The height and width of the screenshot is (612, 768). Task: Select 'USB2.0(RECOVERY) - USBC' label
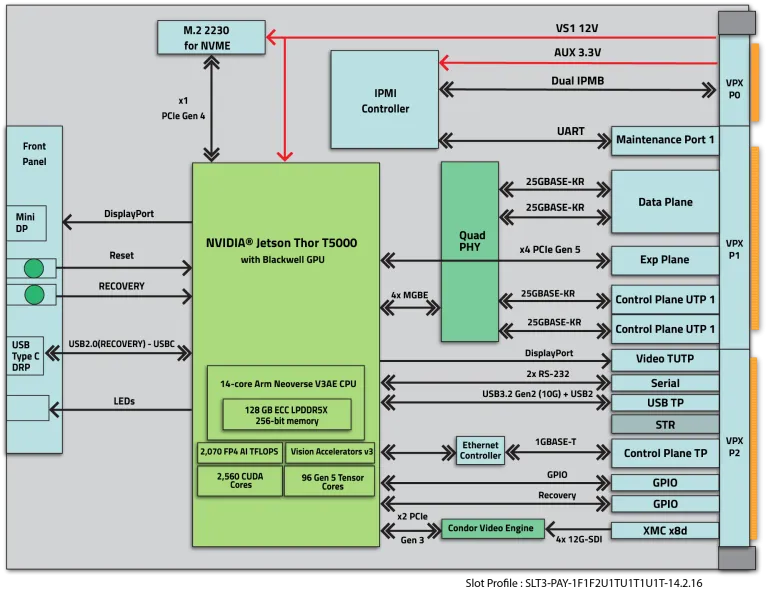click(121, 344)
